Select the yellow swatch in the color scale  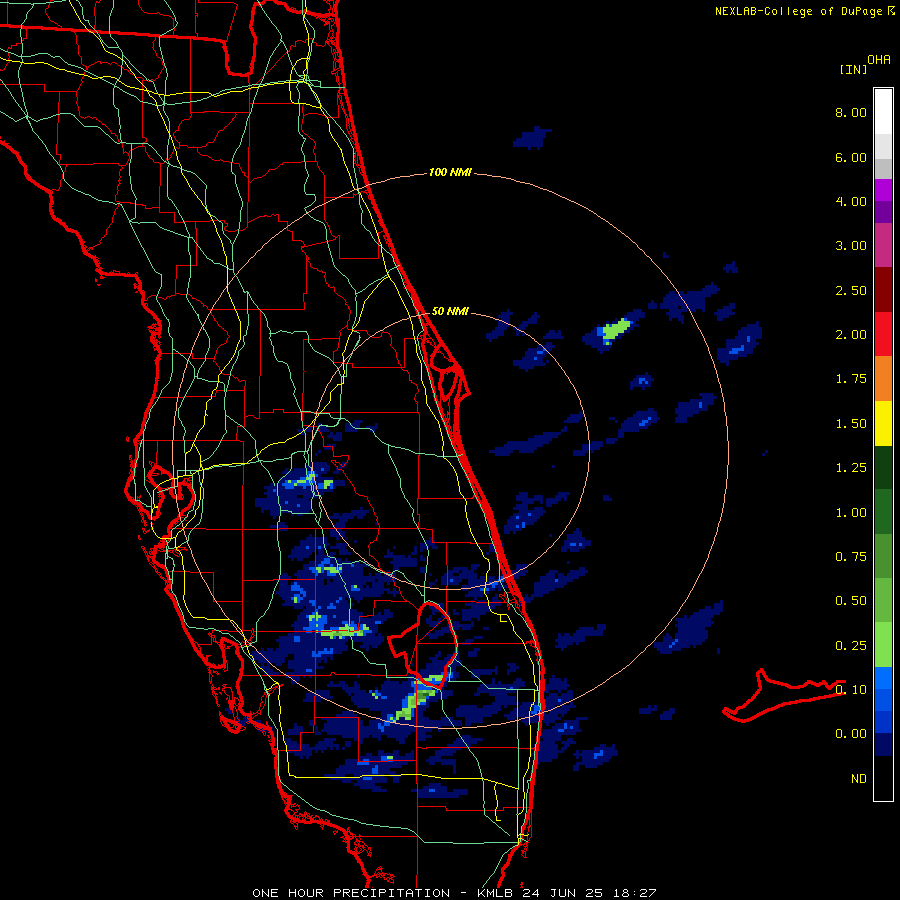tap(883, 423)
